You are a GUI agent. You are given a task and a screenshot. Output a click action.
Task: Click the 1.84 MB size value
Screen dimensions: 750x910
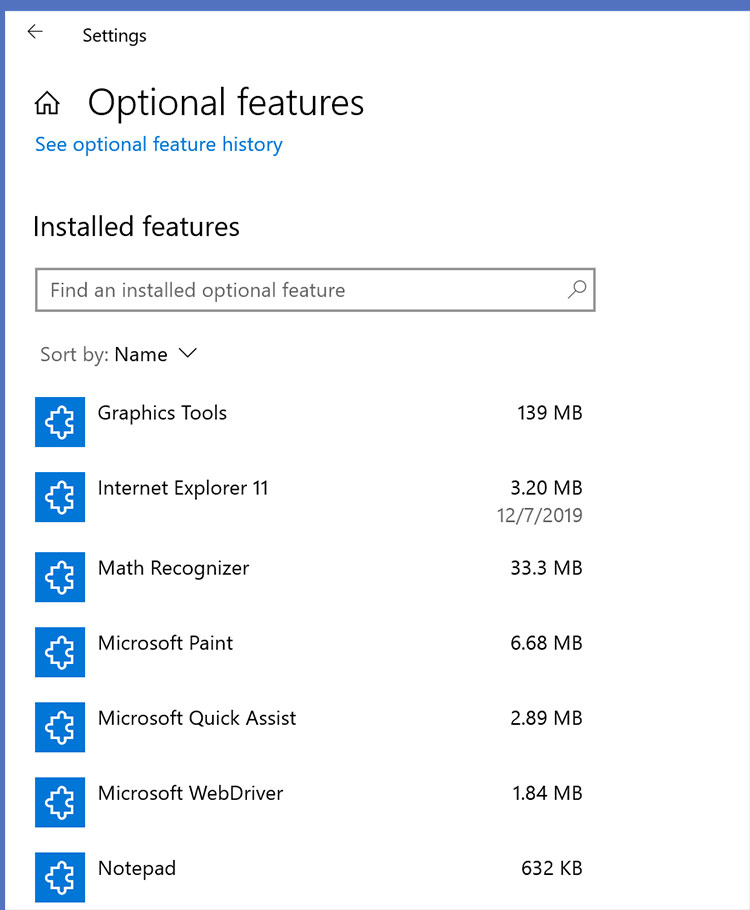pyautogui.click(x=547, y=793)
